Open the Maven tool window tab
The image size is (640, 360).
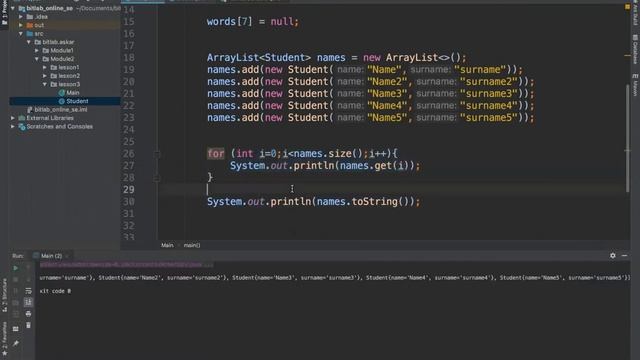(x=635, y=85)
